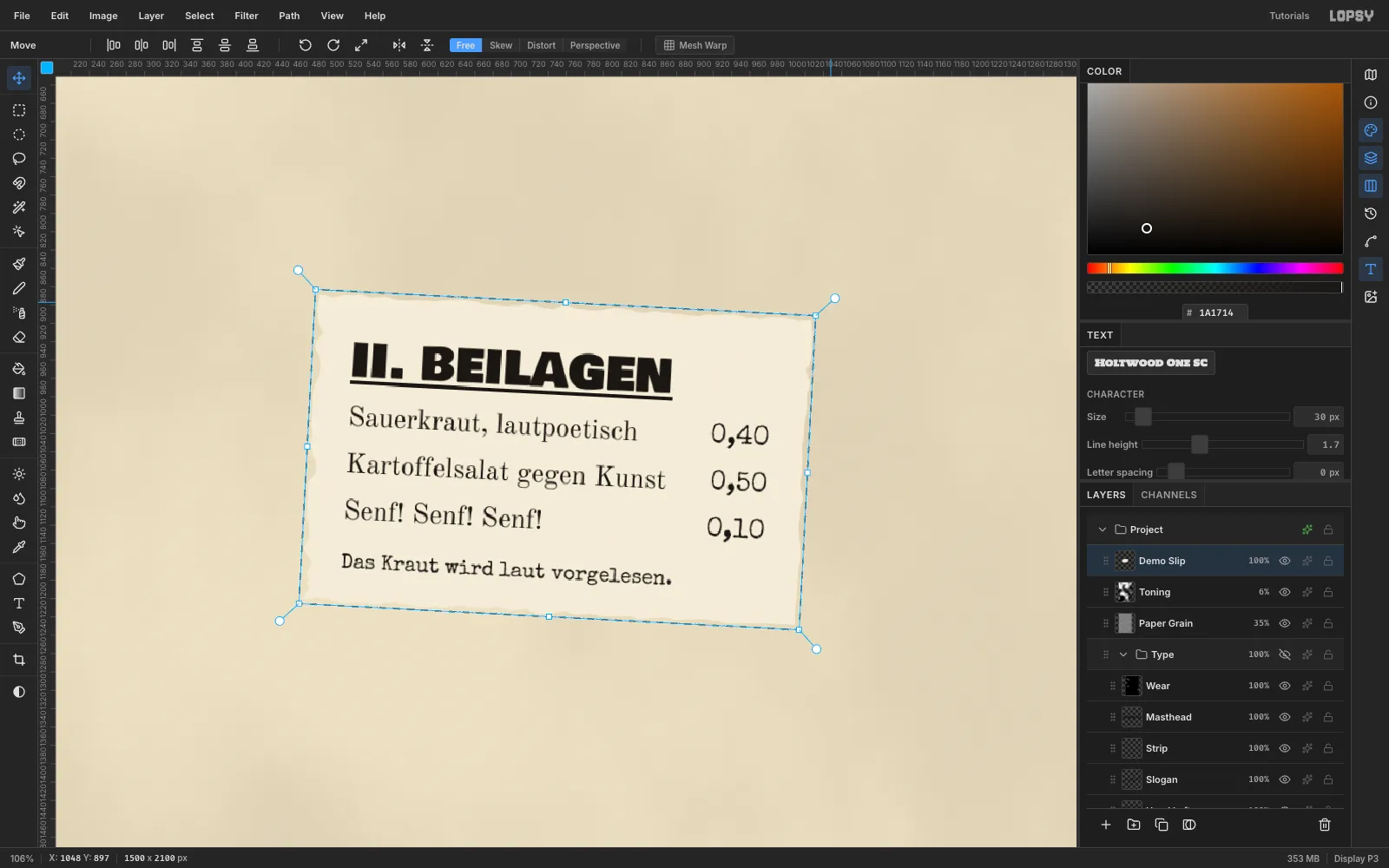The width and height of the screenshot is (1389, 868).
Task: Click the new group folder icon
Action: click(1134, 825)
